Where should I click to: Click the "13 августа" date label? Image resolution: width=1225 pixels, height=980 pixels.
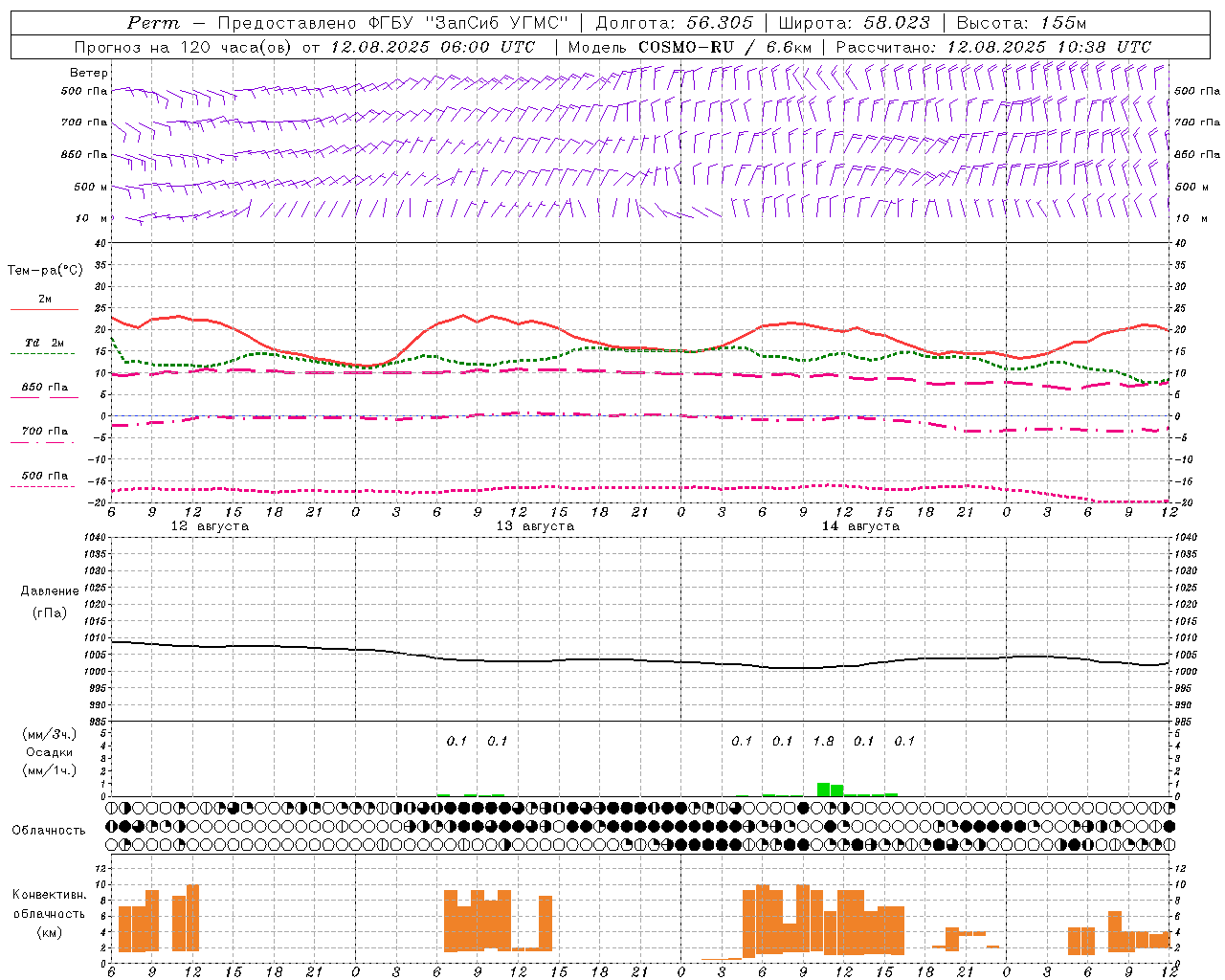pos(535,526)
